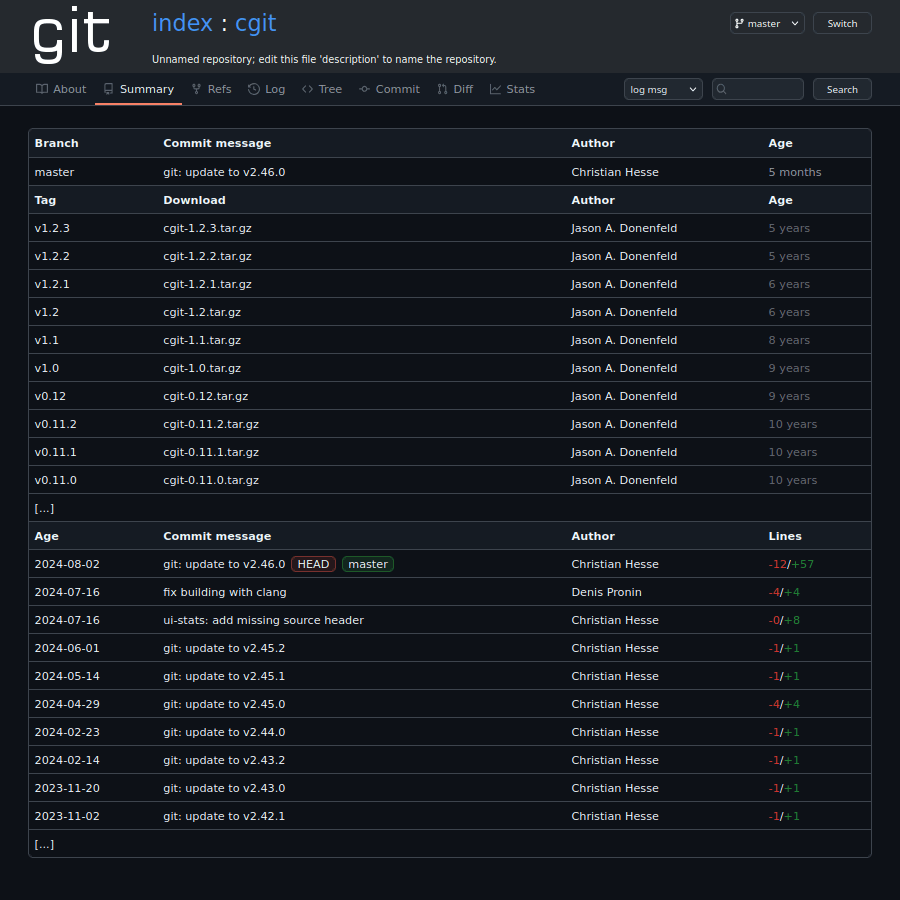900x900 pixels.
Task: Click the Switch button
Action: click(x=842, y=24)
